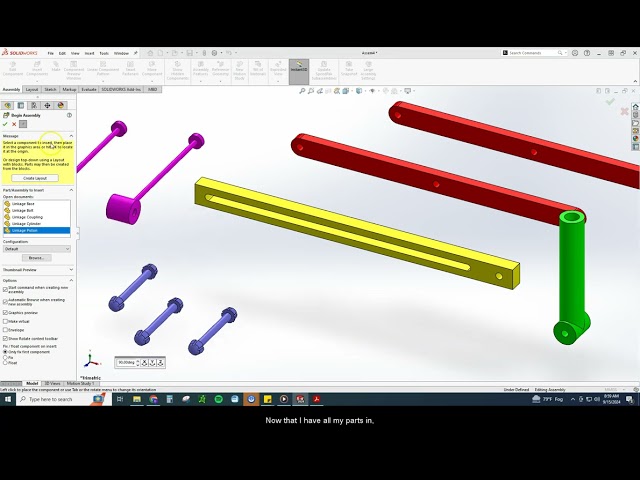Viewport: 640px width, 480px height.
Task: Collapse the Message section
Action: [71, 136]
